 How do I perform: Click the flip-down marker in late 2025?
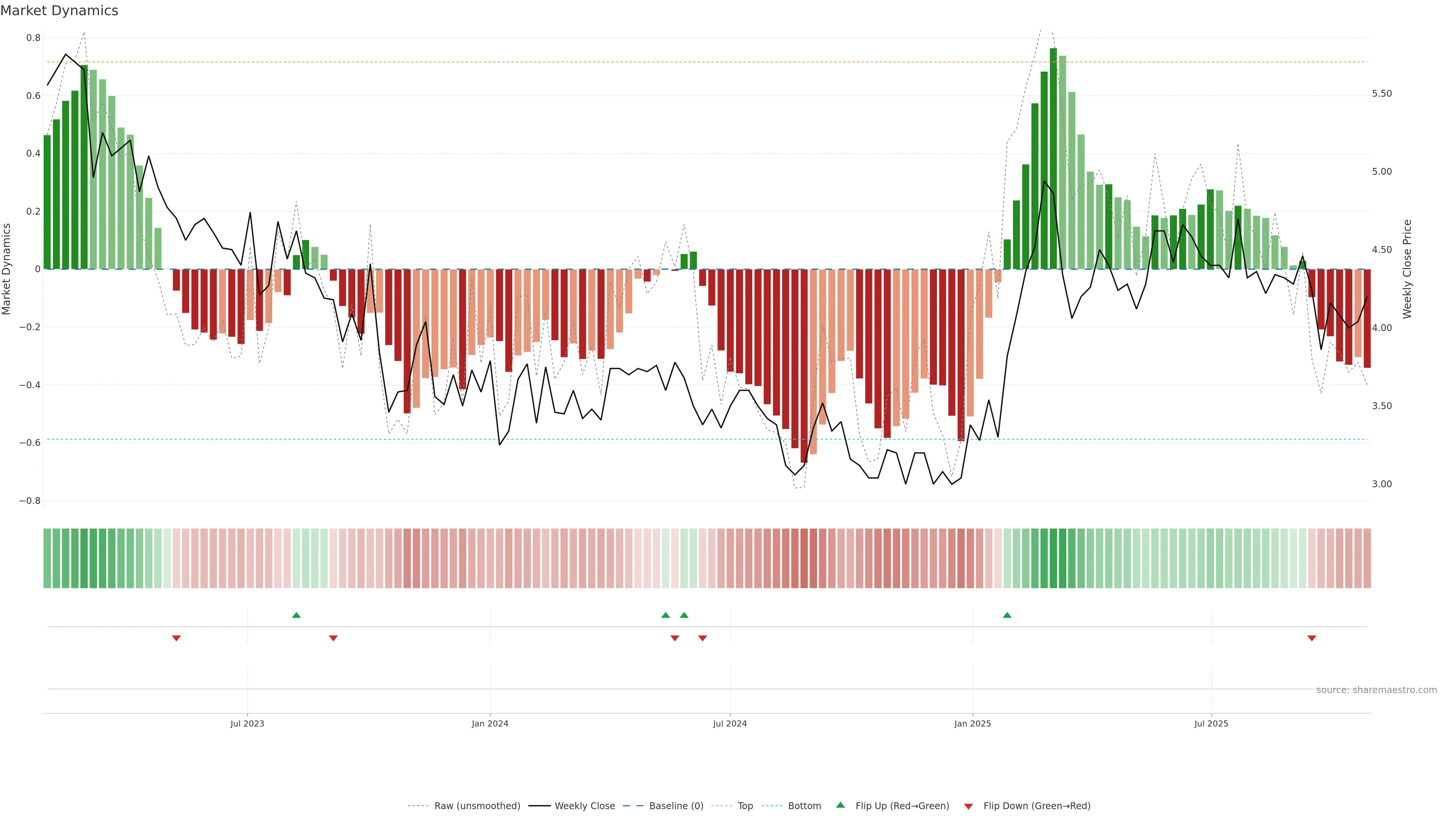click(x=1311, y=638)
